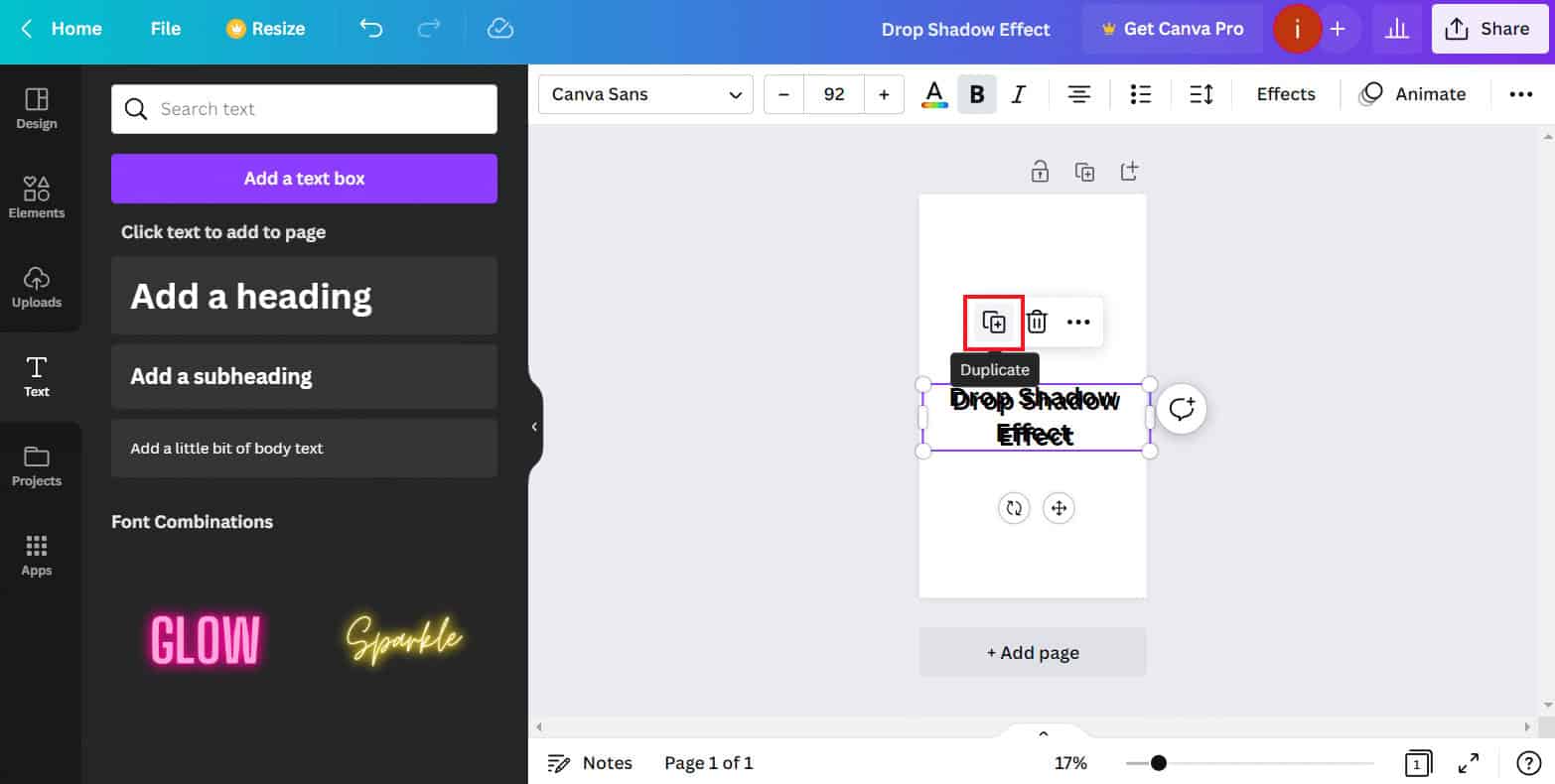The height and width of the screenshot is (784, 1555).
Task: Click the Page 1 of 1 indicator
Action: tap(709, 763)
